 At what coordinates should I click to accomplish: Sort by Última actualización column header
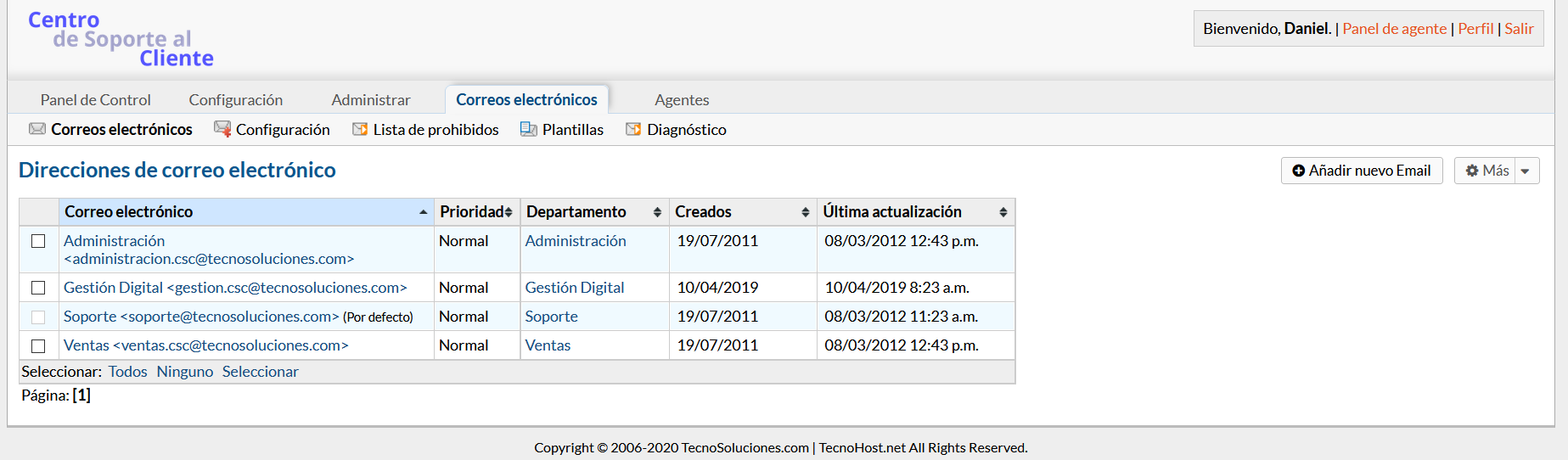[x=892, y=212]
